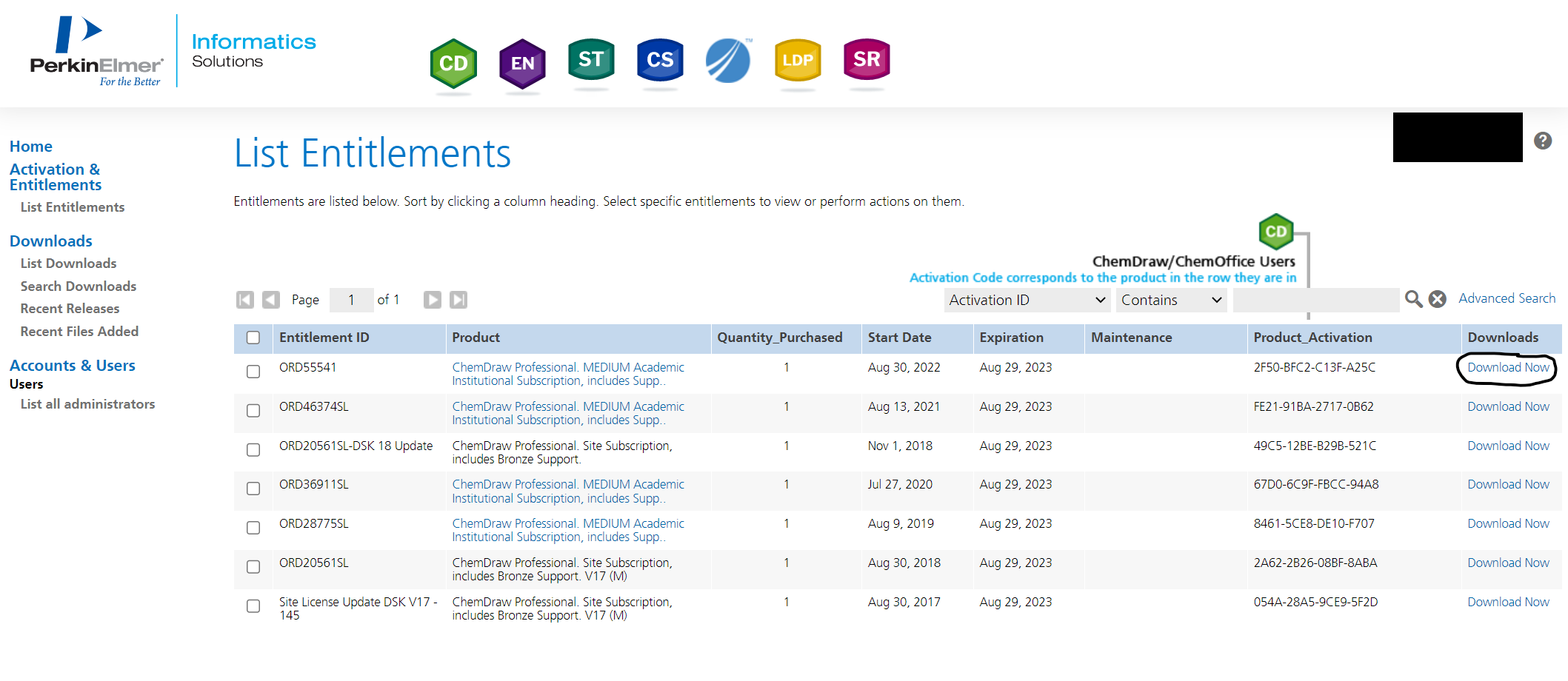Open the blue swoosh globe product icon
Viewport: 1568px width, 681px height.
click(729, 61)
